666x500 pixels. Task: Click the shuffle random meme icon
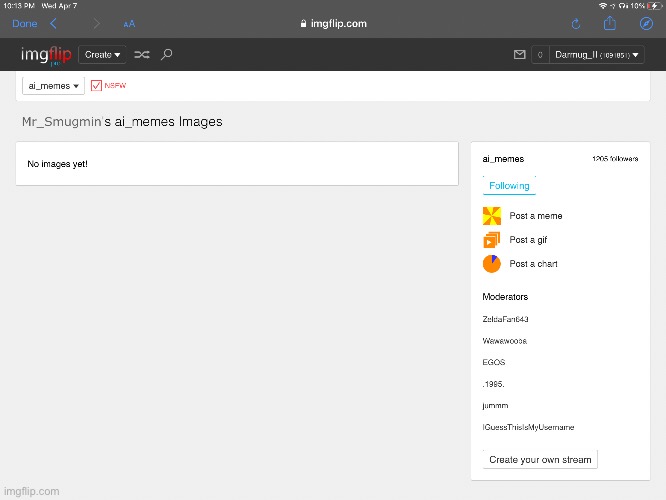pos(142,55)
